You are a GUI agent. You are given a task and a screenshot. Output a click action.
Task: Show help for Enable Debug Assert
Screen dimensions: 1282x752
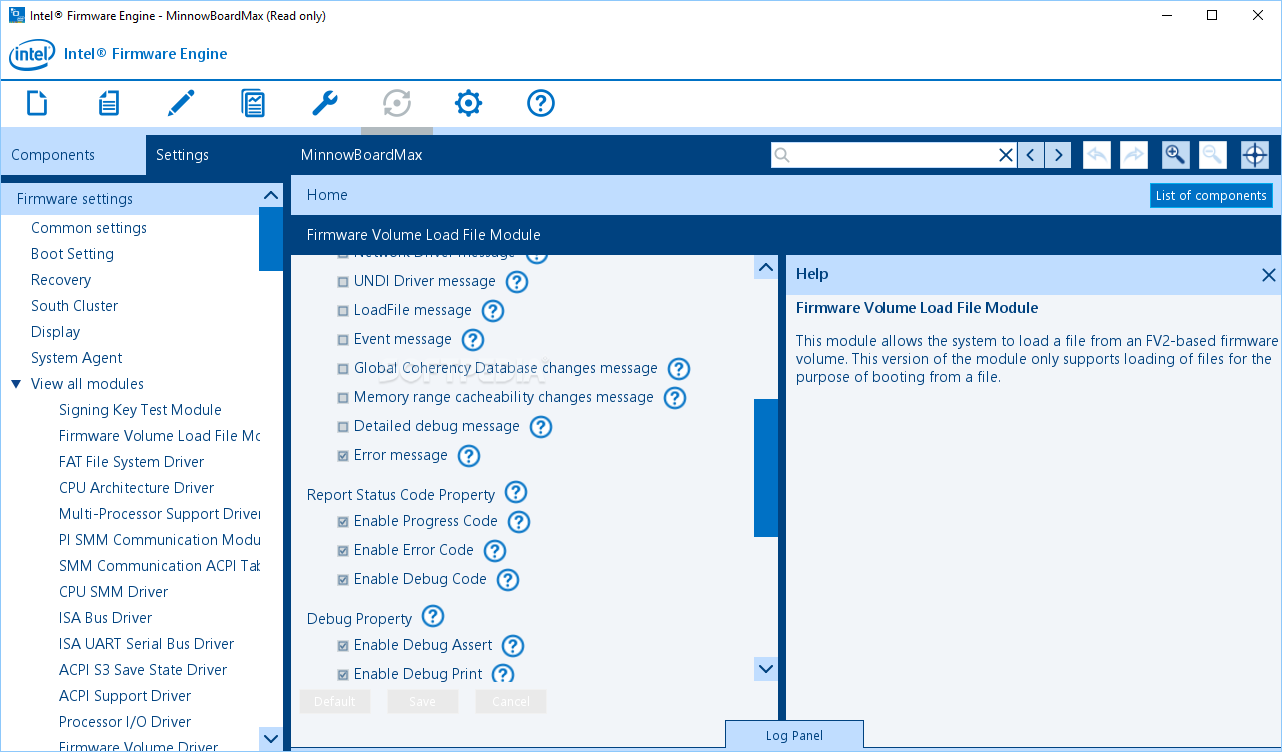[513, 646]
